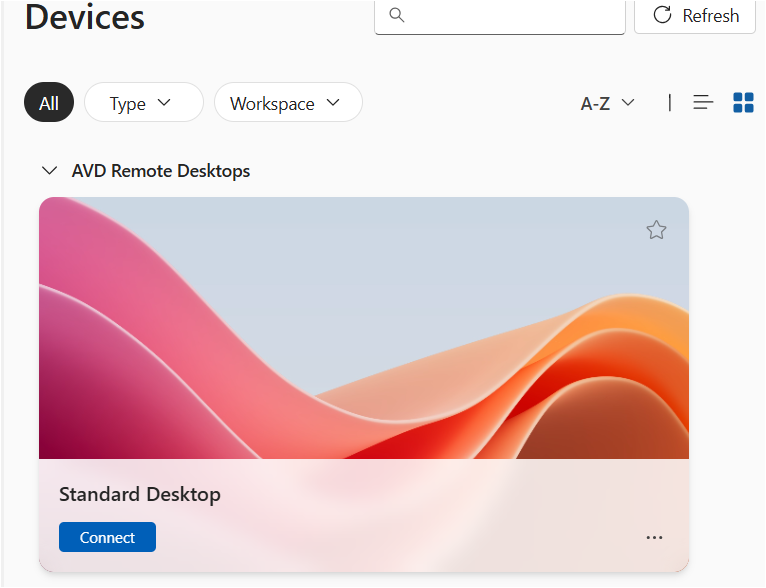Click the AVD Remote Desktops group label
This screenshot has width=766, height=588.
coord(161,171)
